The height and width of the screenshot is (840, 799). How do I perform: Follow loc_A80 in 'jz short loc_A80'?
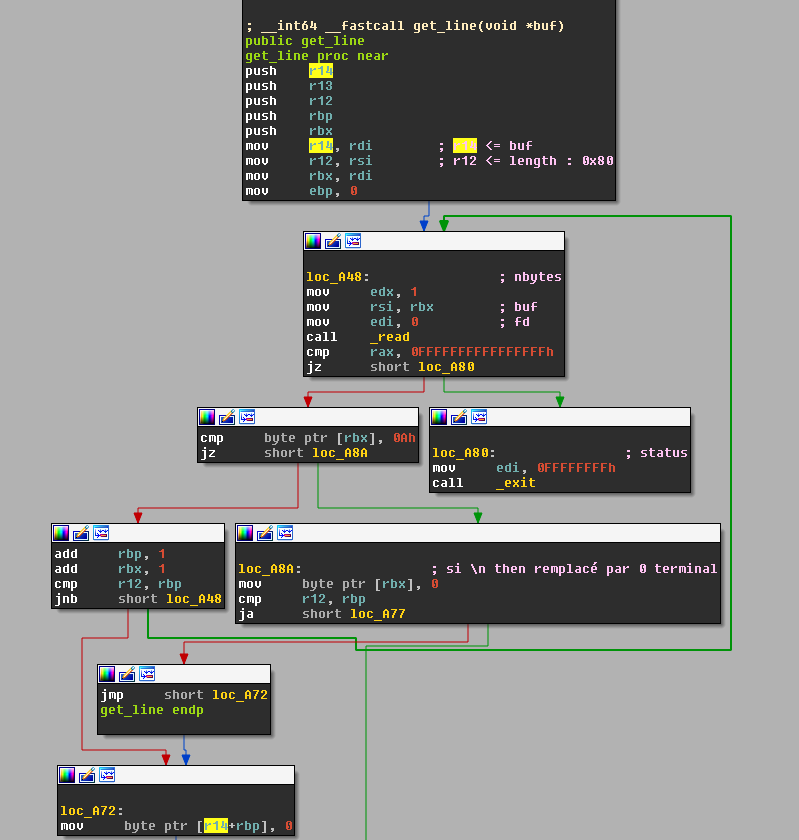coord(446,367)
